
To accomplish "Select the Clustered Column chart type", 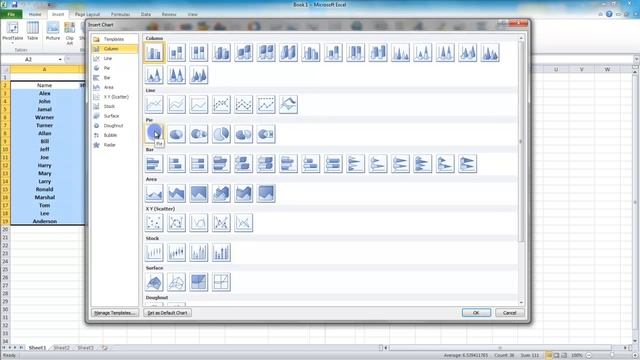I will click(x=154, y=53).
